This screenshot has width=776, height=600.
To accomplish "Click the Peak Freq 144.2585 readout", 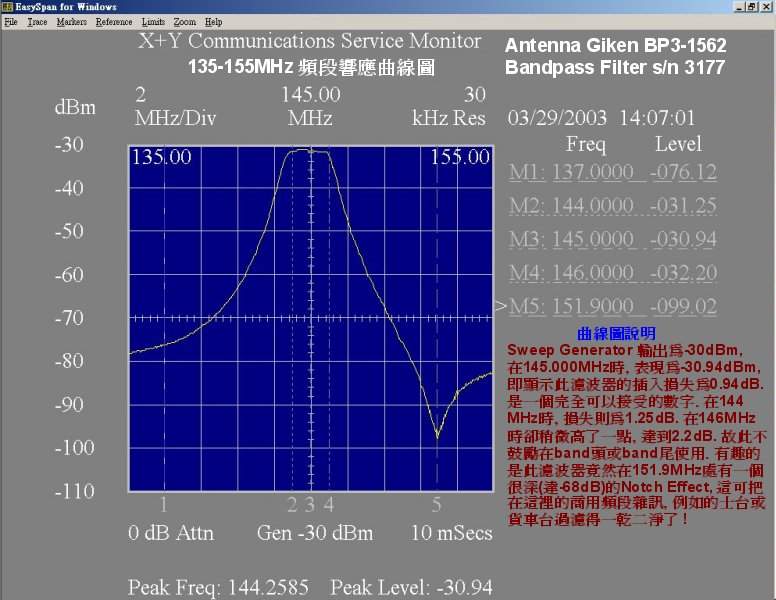I will pos(218,588).
